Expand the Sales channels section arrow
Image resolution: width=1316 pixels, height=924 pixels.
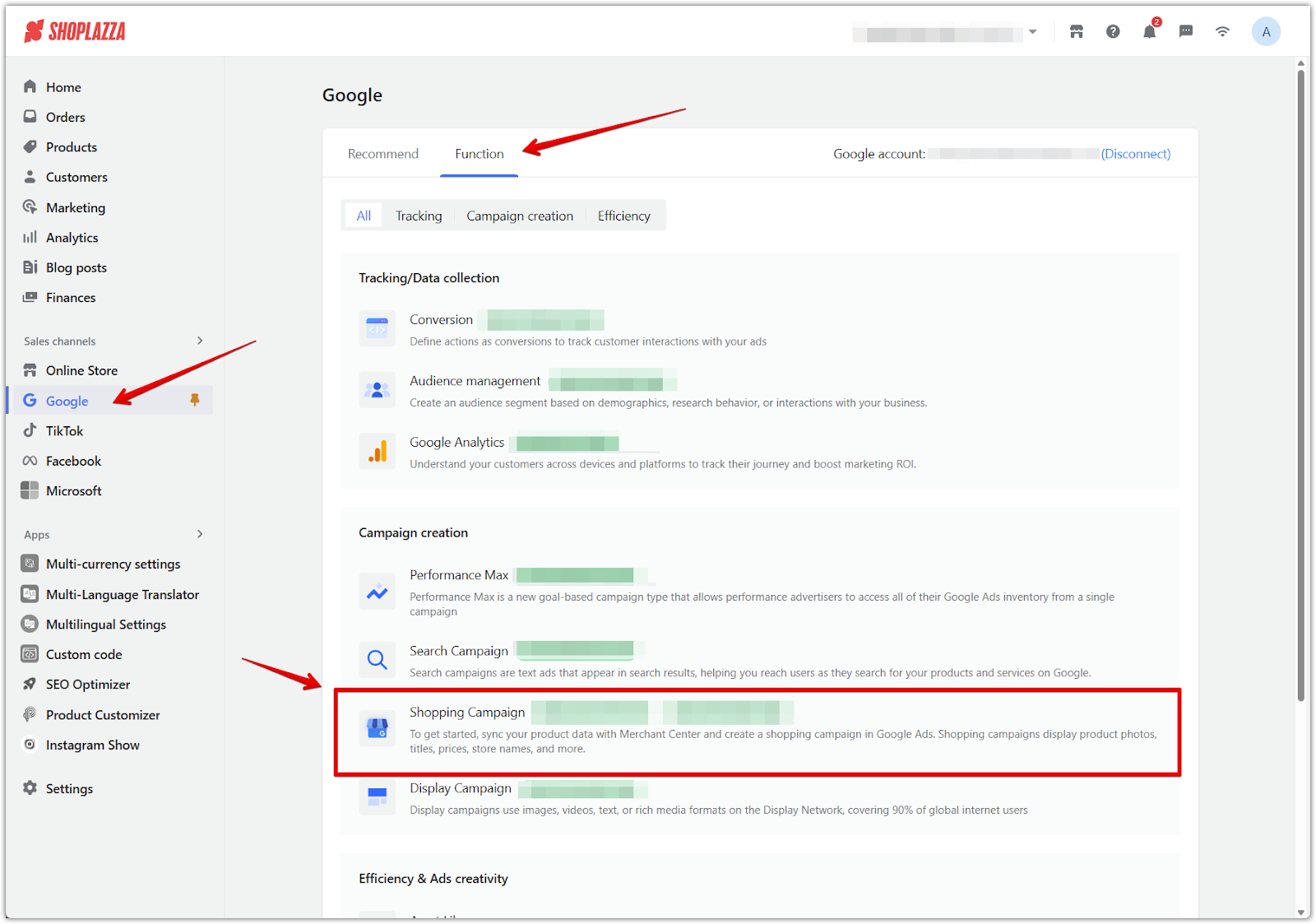(200, 341)
